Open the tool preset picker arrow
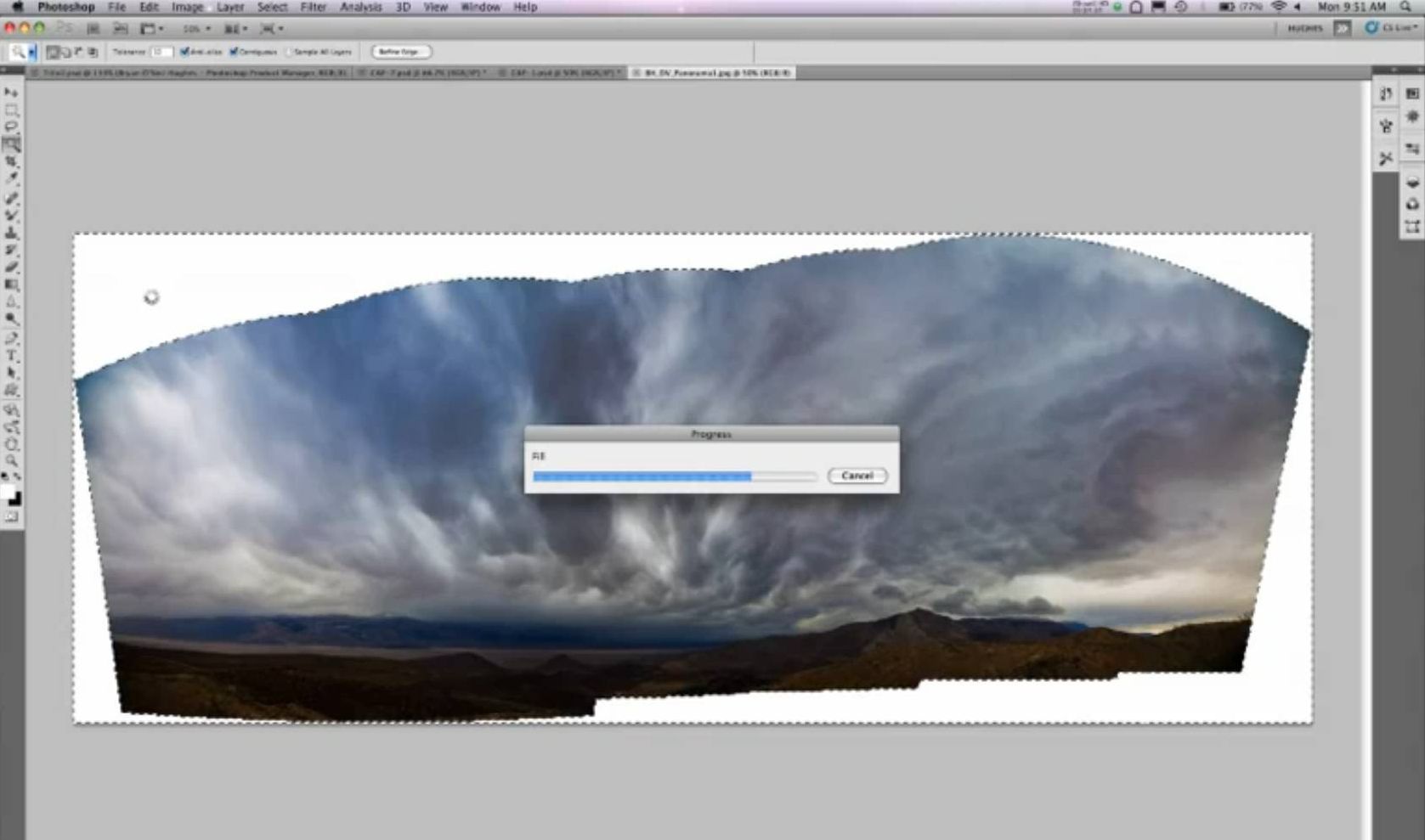This screenshot has height=840, width=1425. coord(32,53)
